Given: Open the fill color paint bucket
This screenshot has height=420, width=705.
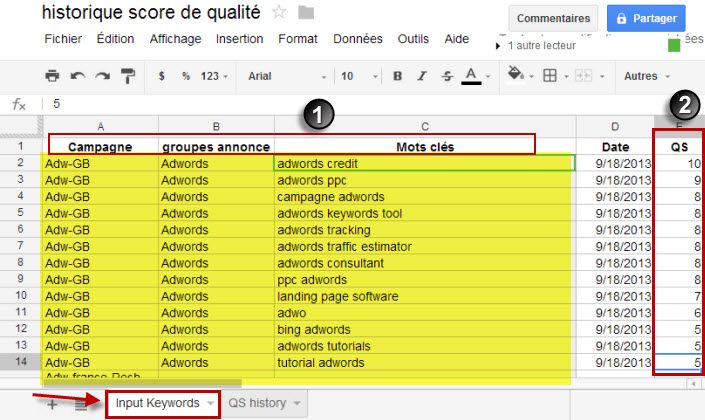Looking at the screenshot, I should (515, 74).
